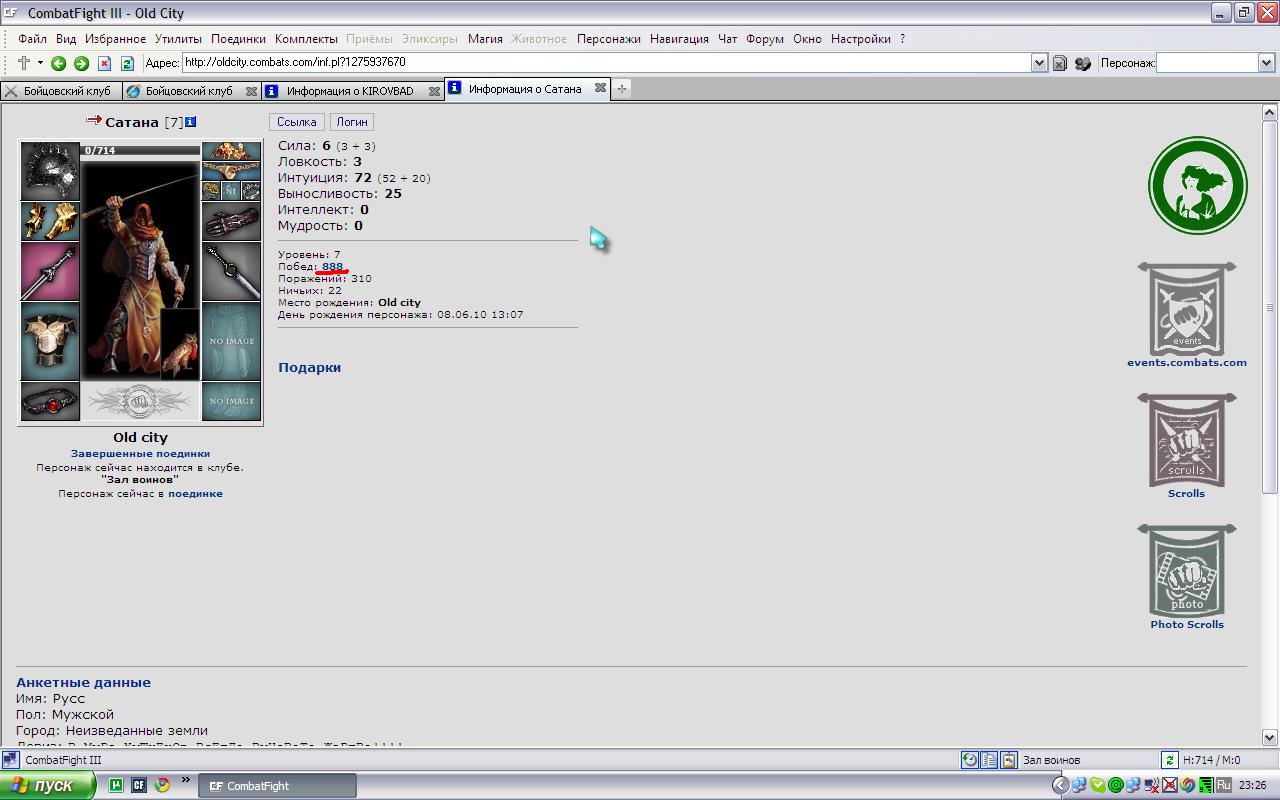The width and height of the screenshot is (1280, 800).
Task: Click the green Forward navigation arrow
Action: pos(81,63)
